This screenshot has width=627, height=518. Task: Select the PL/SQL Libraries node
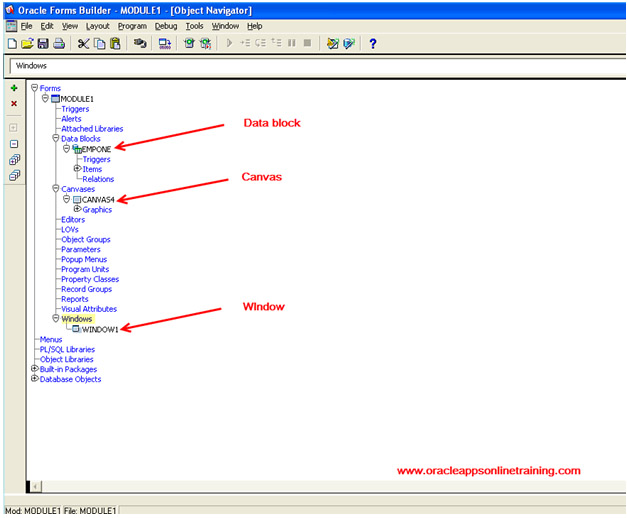click(x=67, y=349)
